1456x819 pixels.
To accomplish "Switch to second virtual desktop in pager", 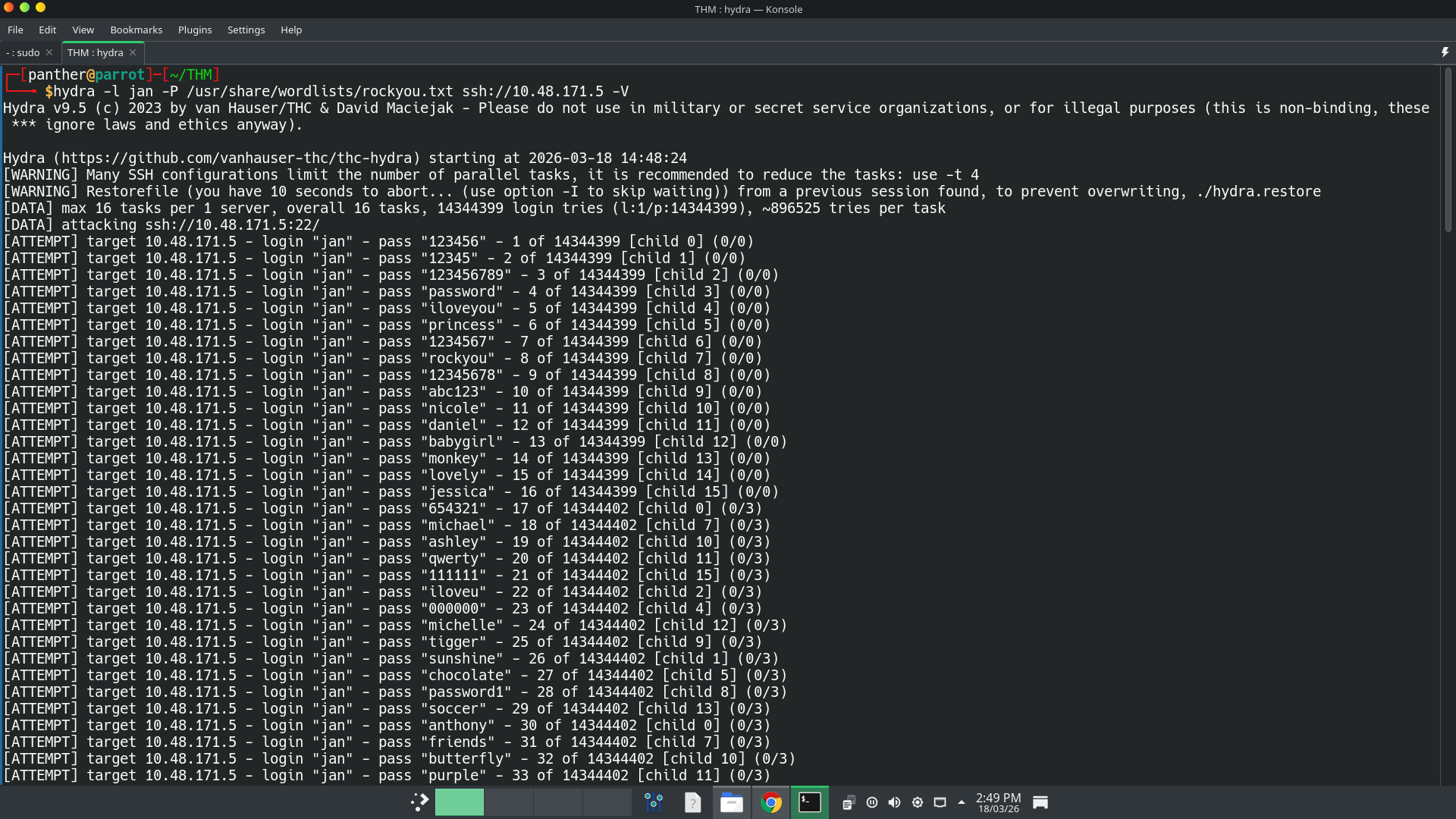I will click(508, 802).
